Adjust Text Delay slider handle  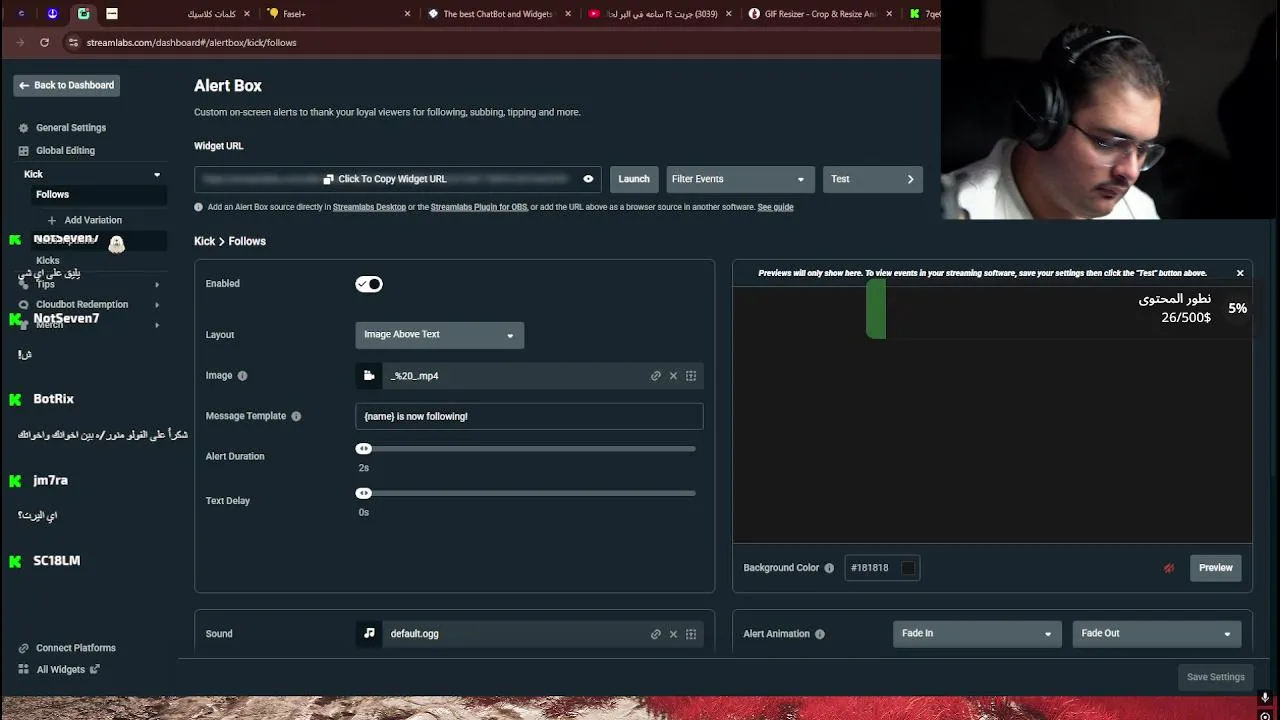364,493
